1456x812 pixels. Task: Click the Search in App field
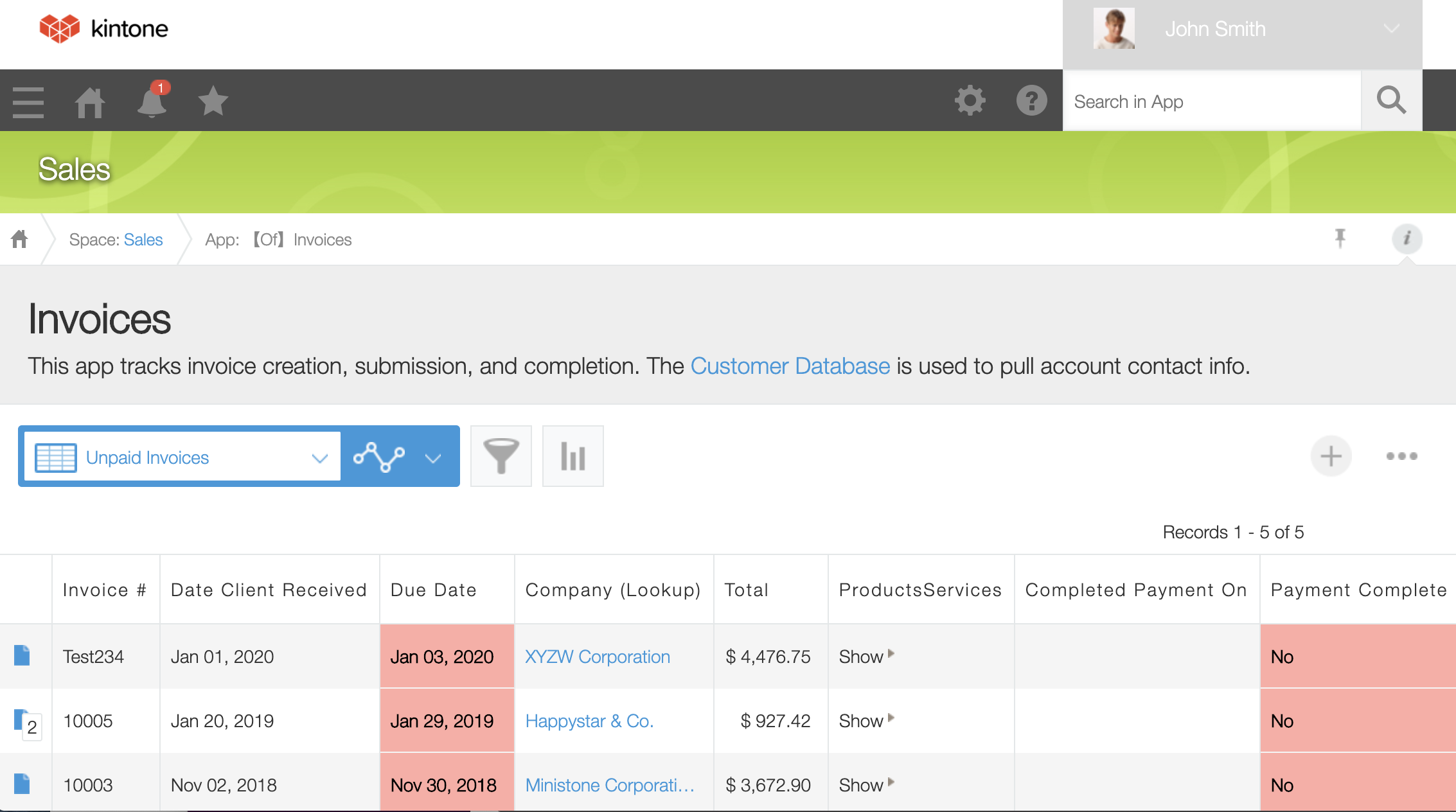click(x=1211, y=101)
